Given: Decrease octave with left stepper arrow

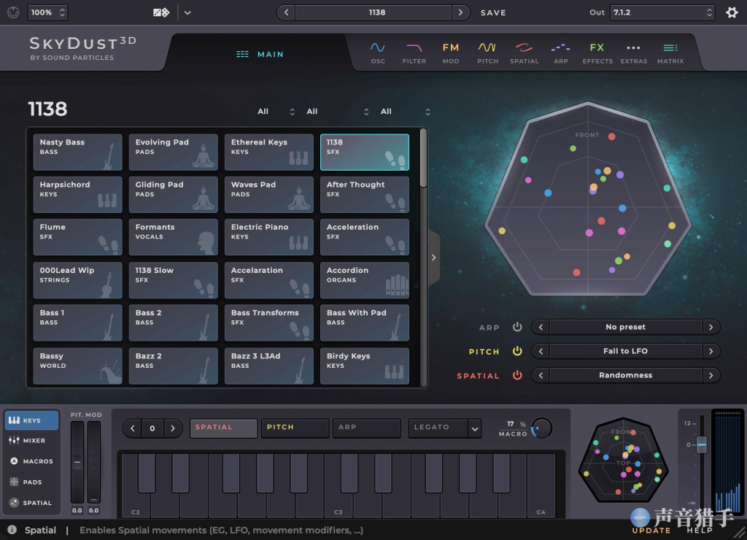Looking at the screenshot, I should [x=132, y=428].
